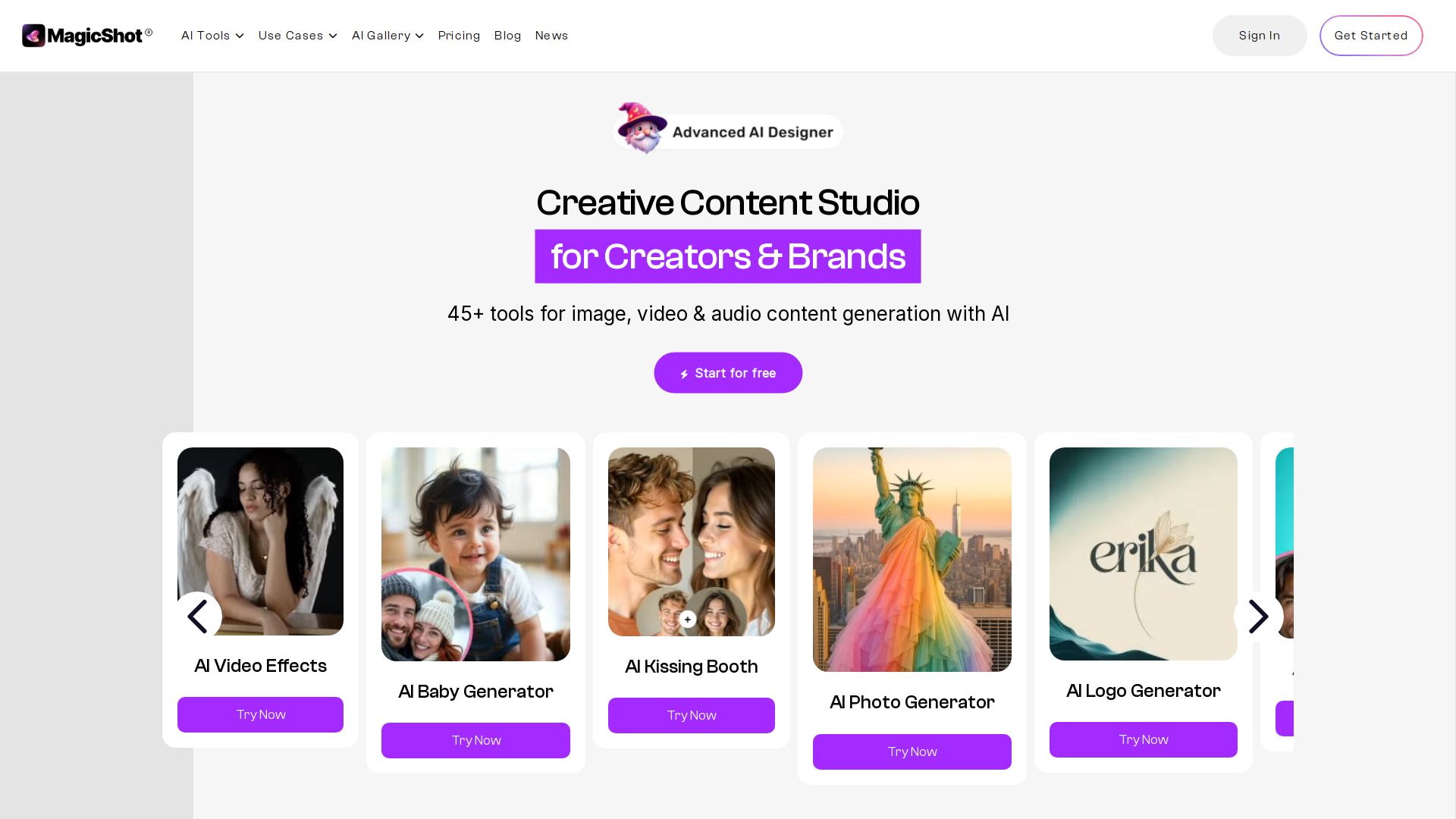Open the Use Cases dropdown

click(x=297, y=36)
